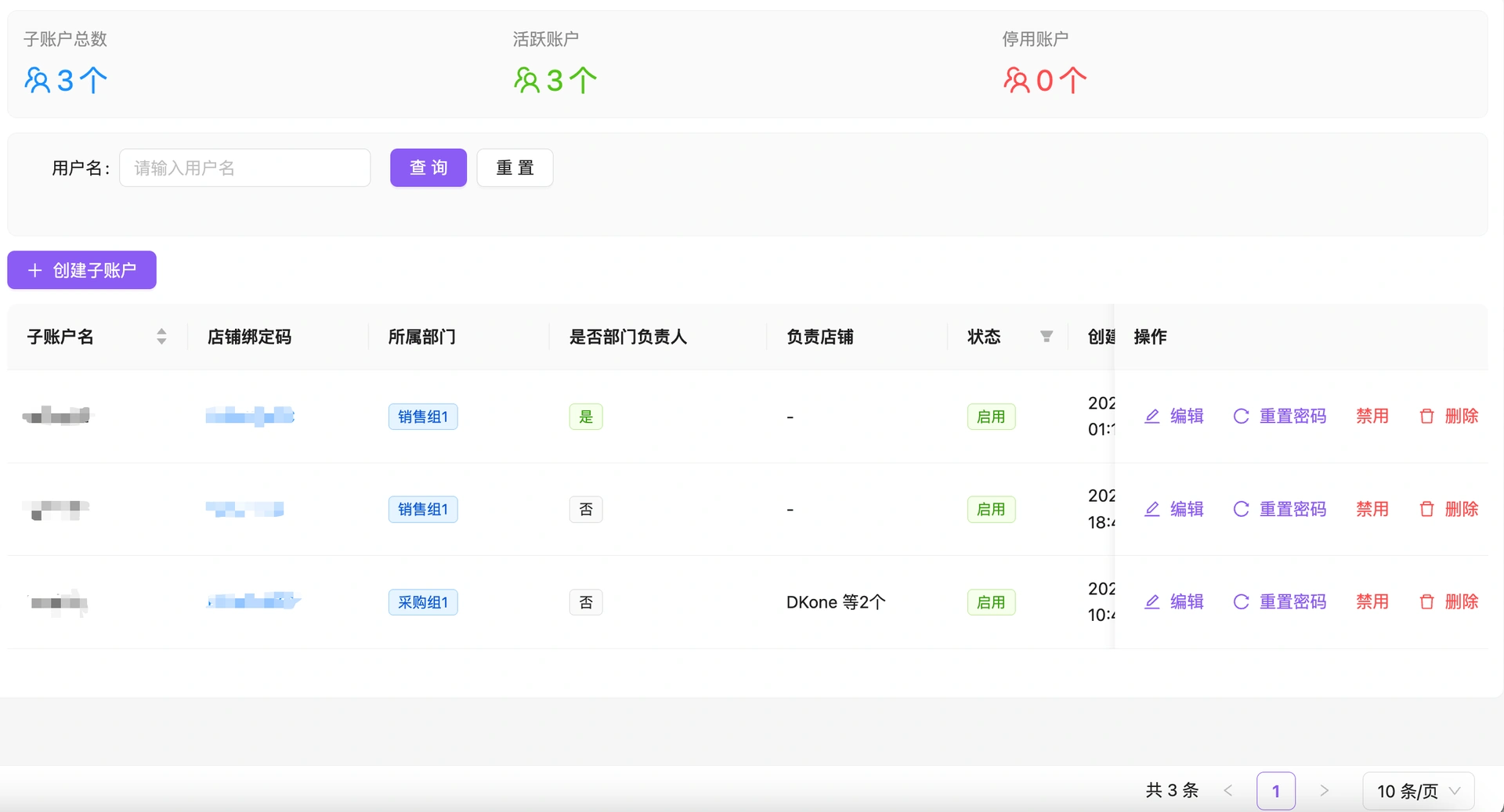The image size is (1504, 812).
Task: Click the 查询 search button
Action: (428, 168)
